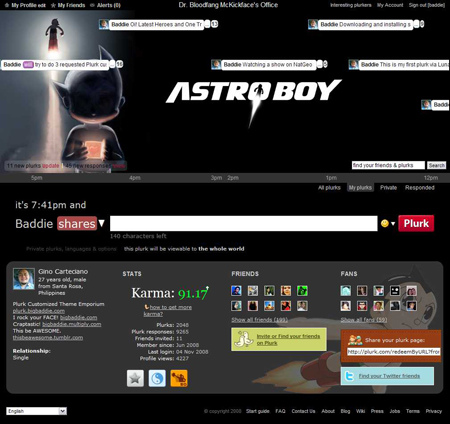Click 'Find your Twitter friends' link
Screen dimensions: 450x424
click(389, 376)
